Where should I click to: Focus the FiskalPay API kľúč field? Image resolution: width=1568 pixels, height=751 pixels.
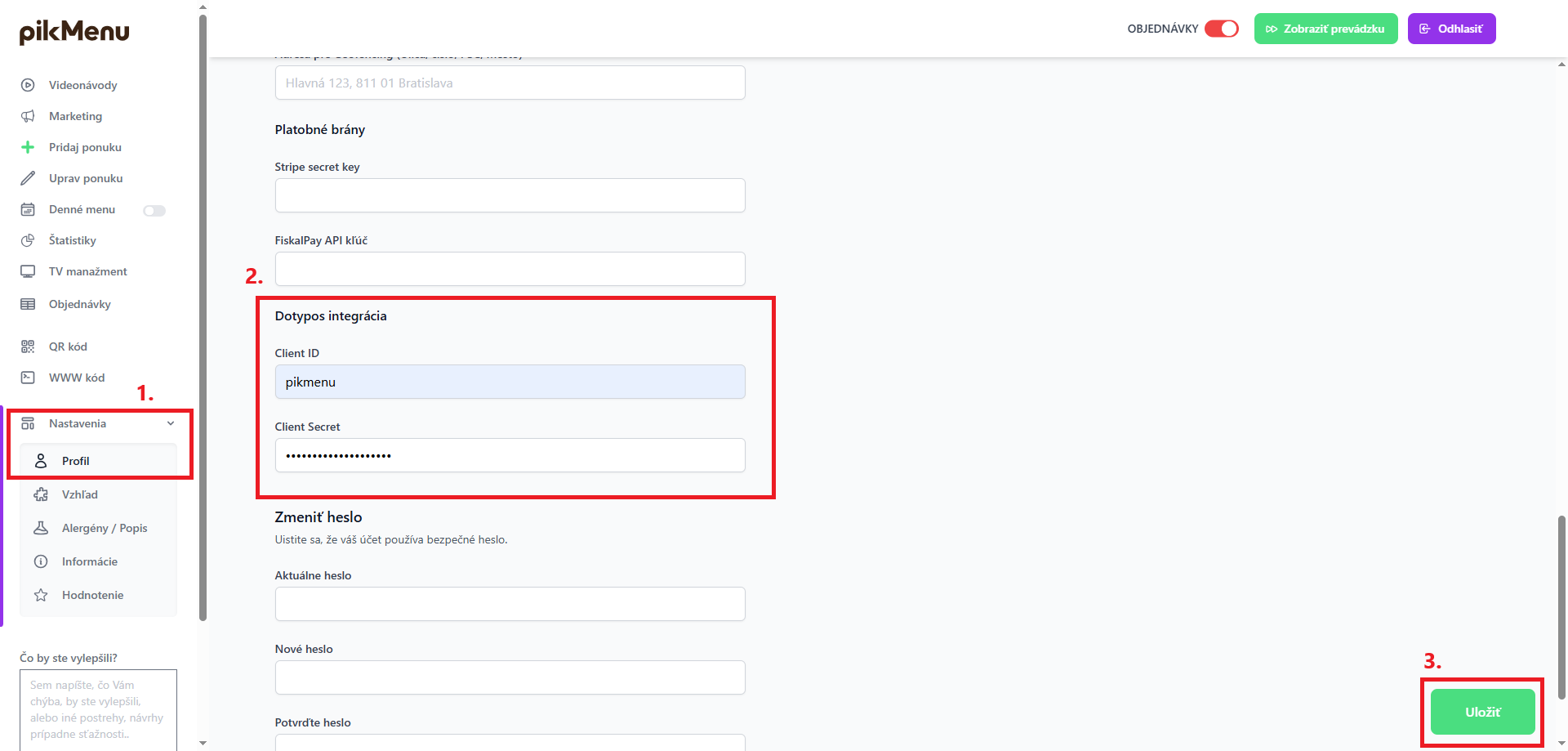(x=510, y=269)
